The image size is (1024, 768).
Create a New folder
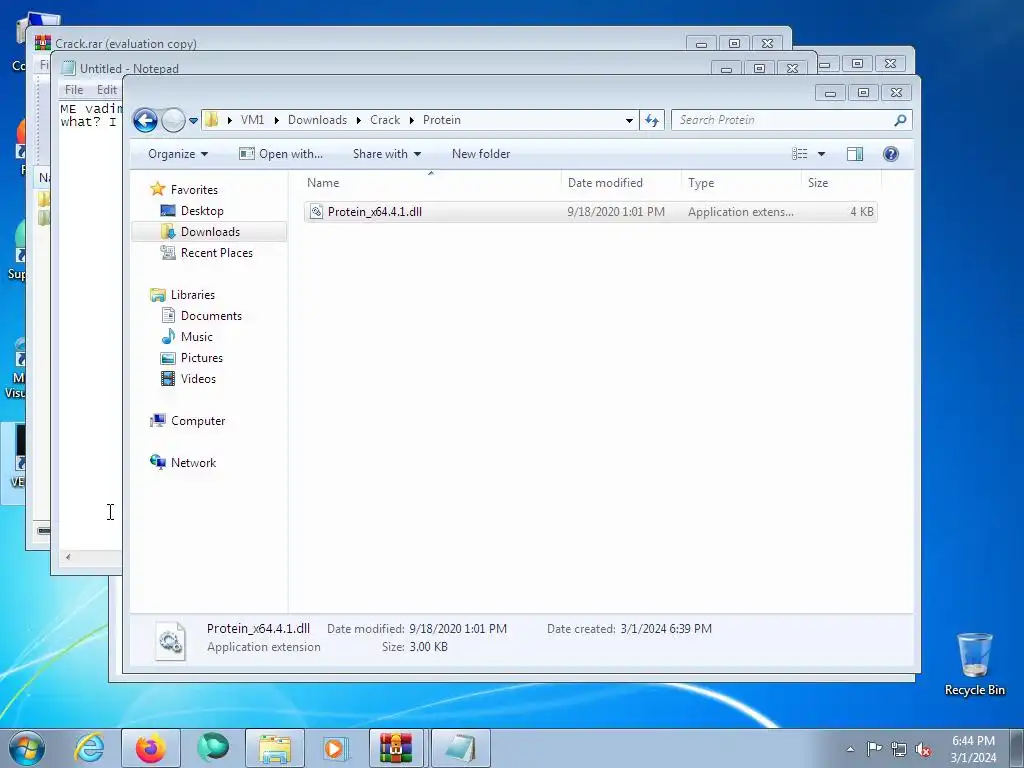pyautogui.click(x=481, y=154)
